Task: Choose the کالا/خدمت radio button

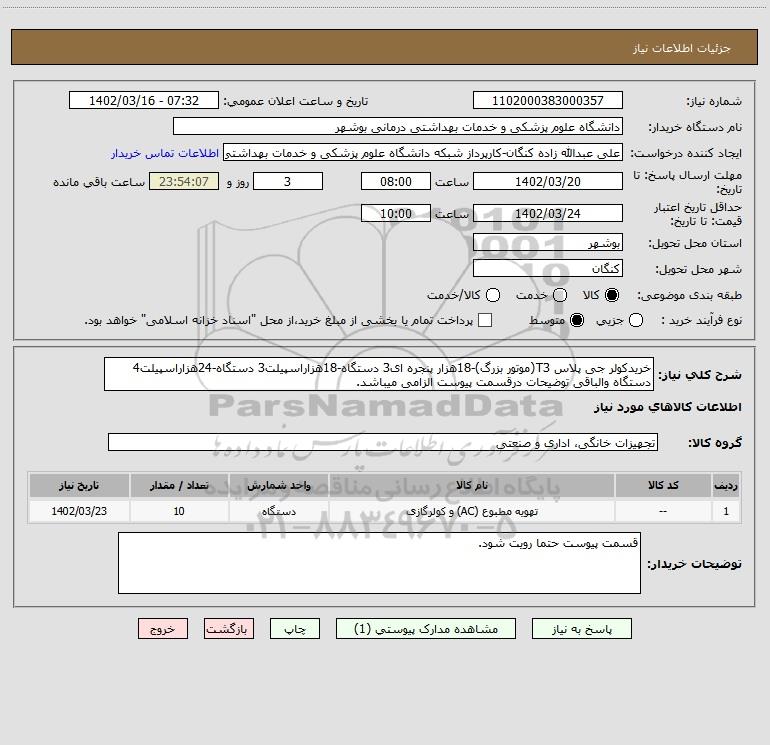Action: pyautogui.click(x=493, y=295)
